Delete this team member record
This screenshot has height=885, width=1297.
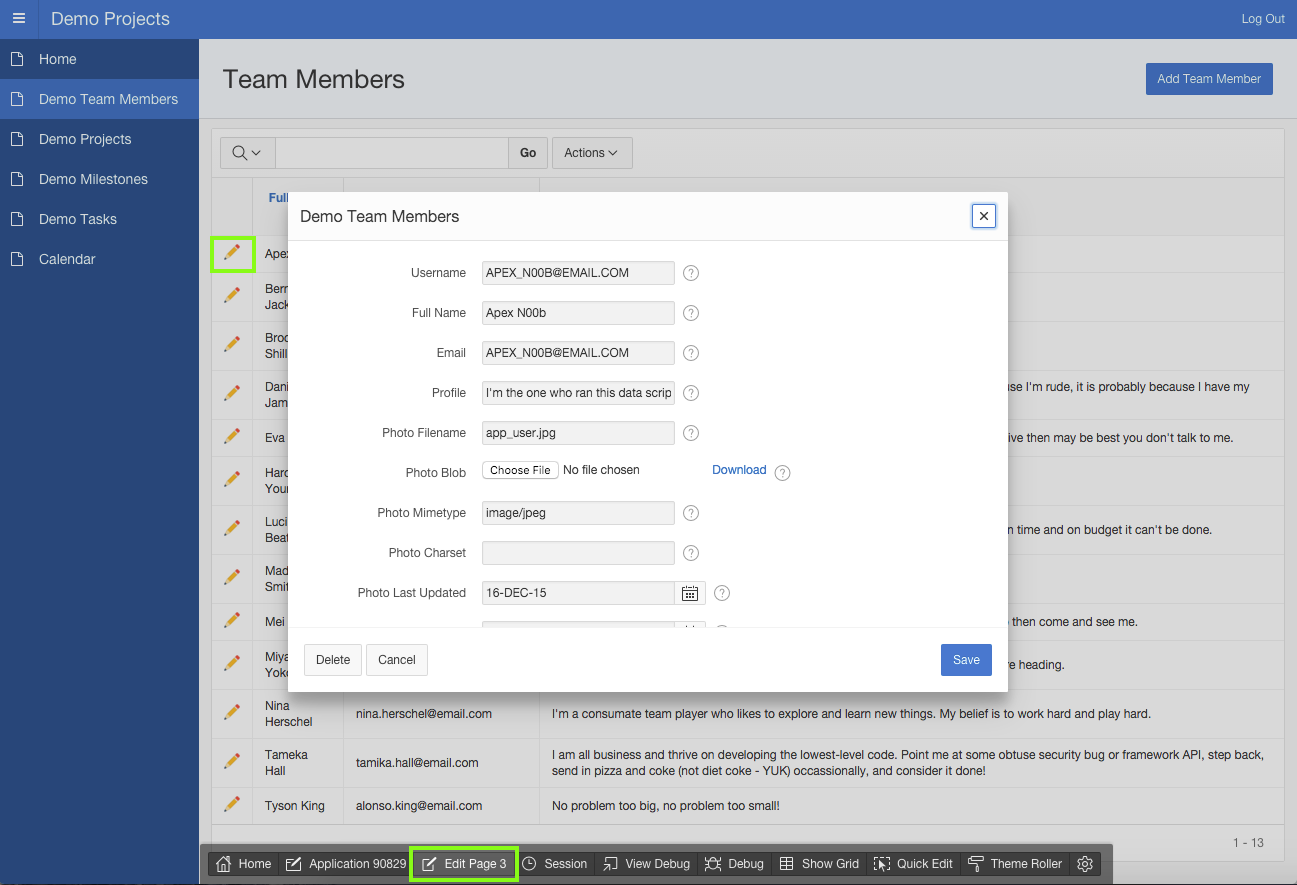pyautogui.click(x=333, y=660)
